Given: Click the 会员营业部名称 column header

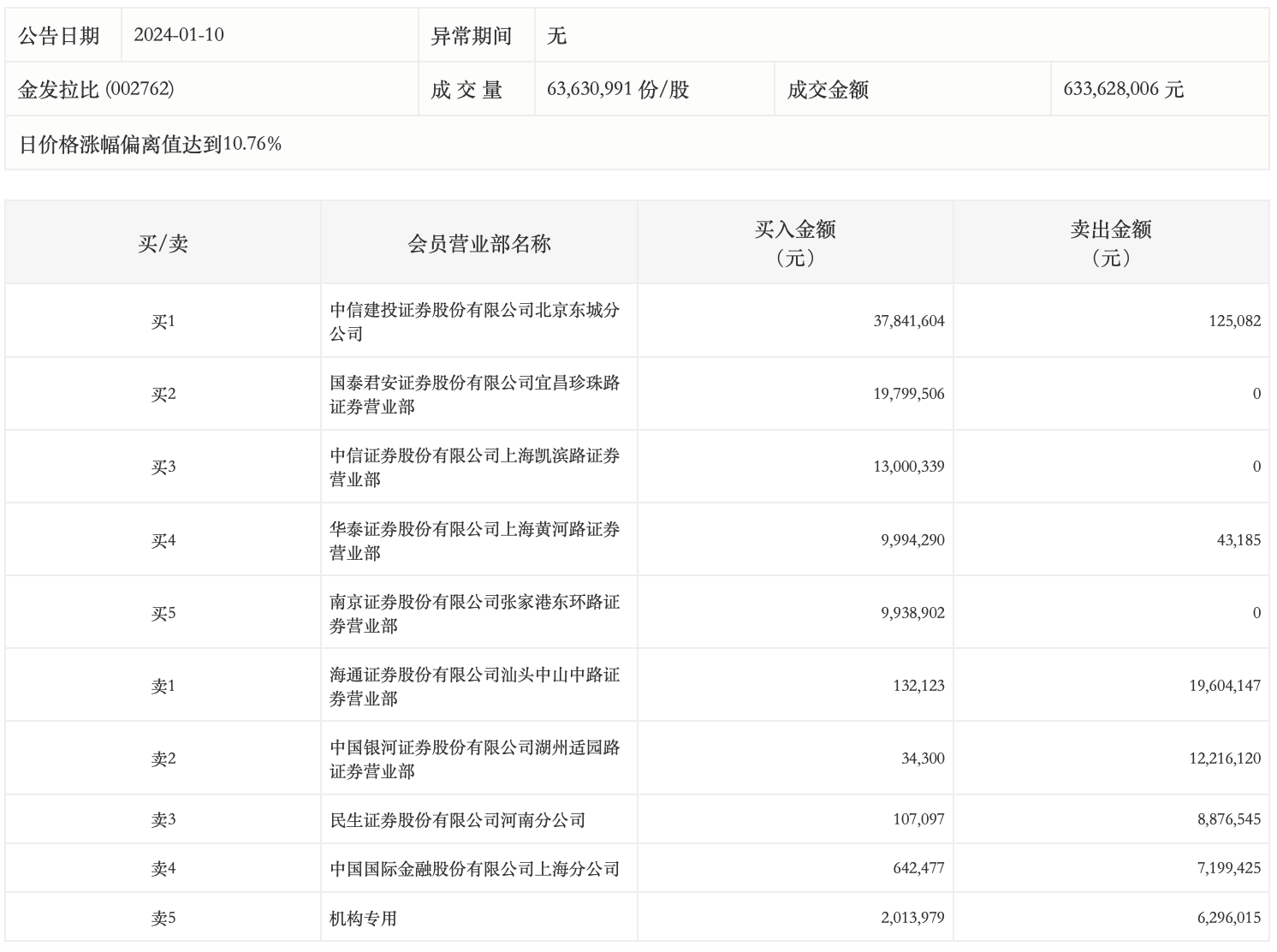Looking at the screenshot, I should [478, 244].
